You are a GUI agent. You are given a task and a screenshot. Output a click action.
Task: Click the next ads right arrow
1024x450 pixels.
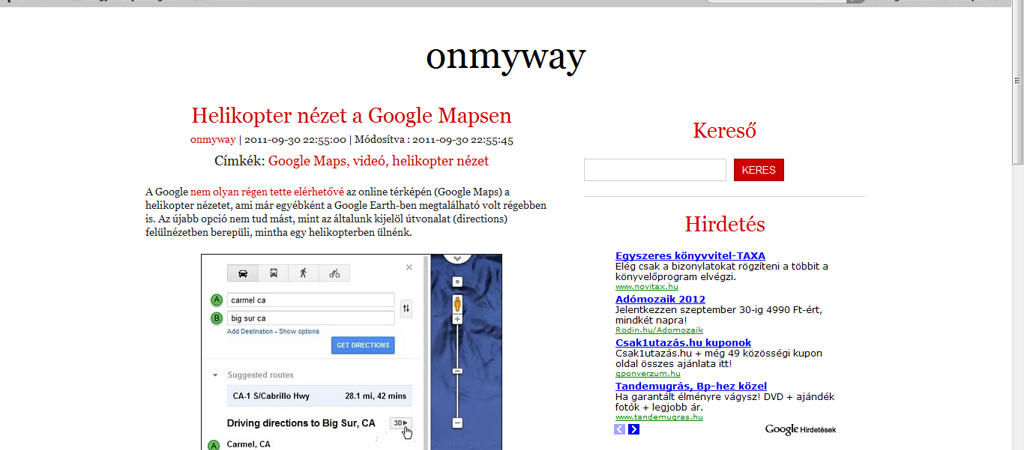pos(633,429)
